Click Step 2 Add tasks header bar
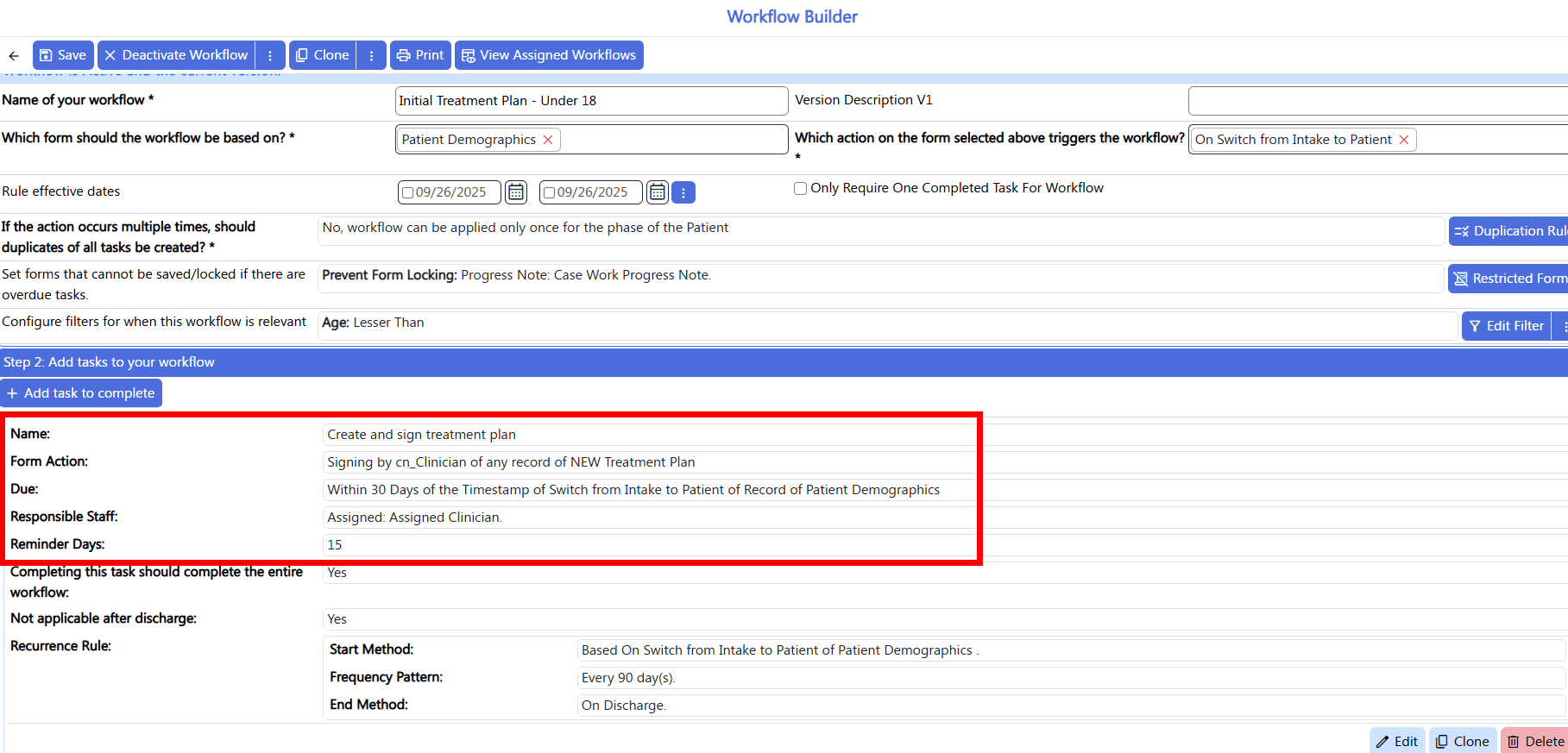The width and height of the screenshot is (1568, 753). [784, 362]
